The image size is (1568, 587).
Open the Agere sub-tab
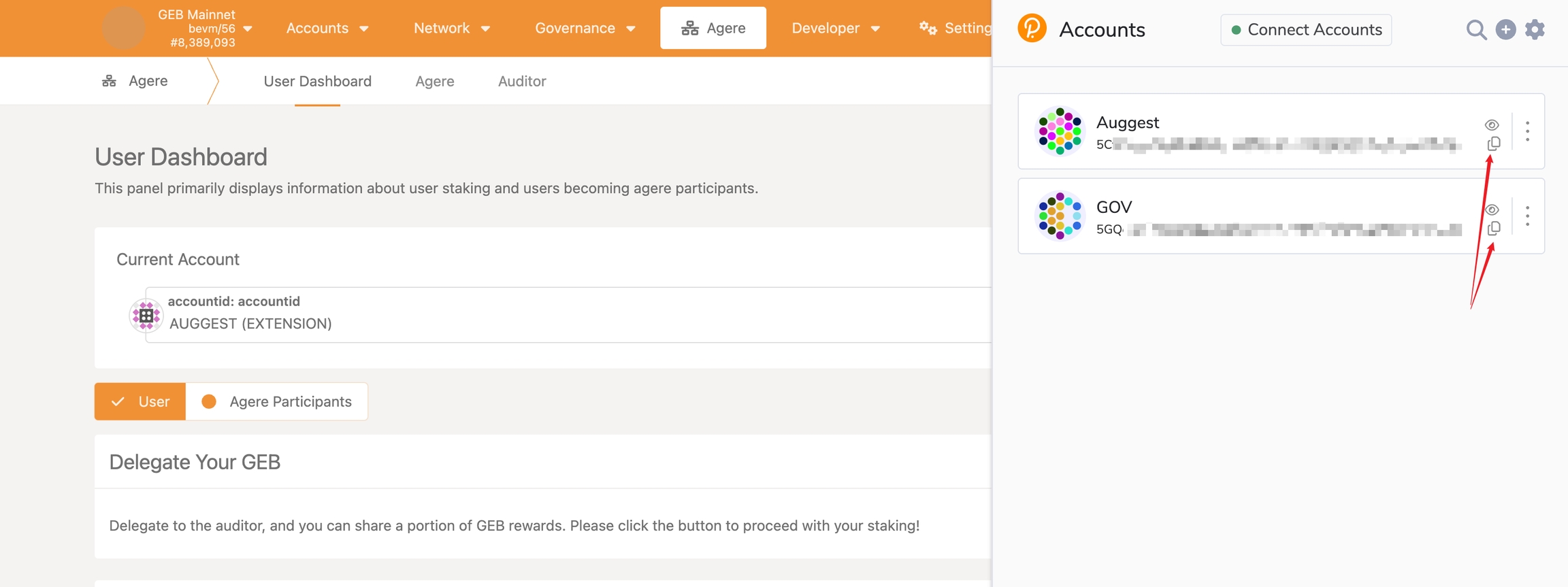[x=434, y=82]
